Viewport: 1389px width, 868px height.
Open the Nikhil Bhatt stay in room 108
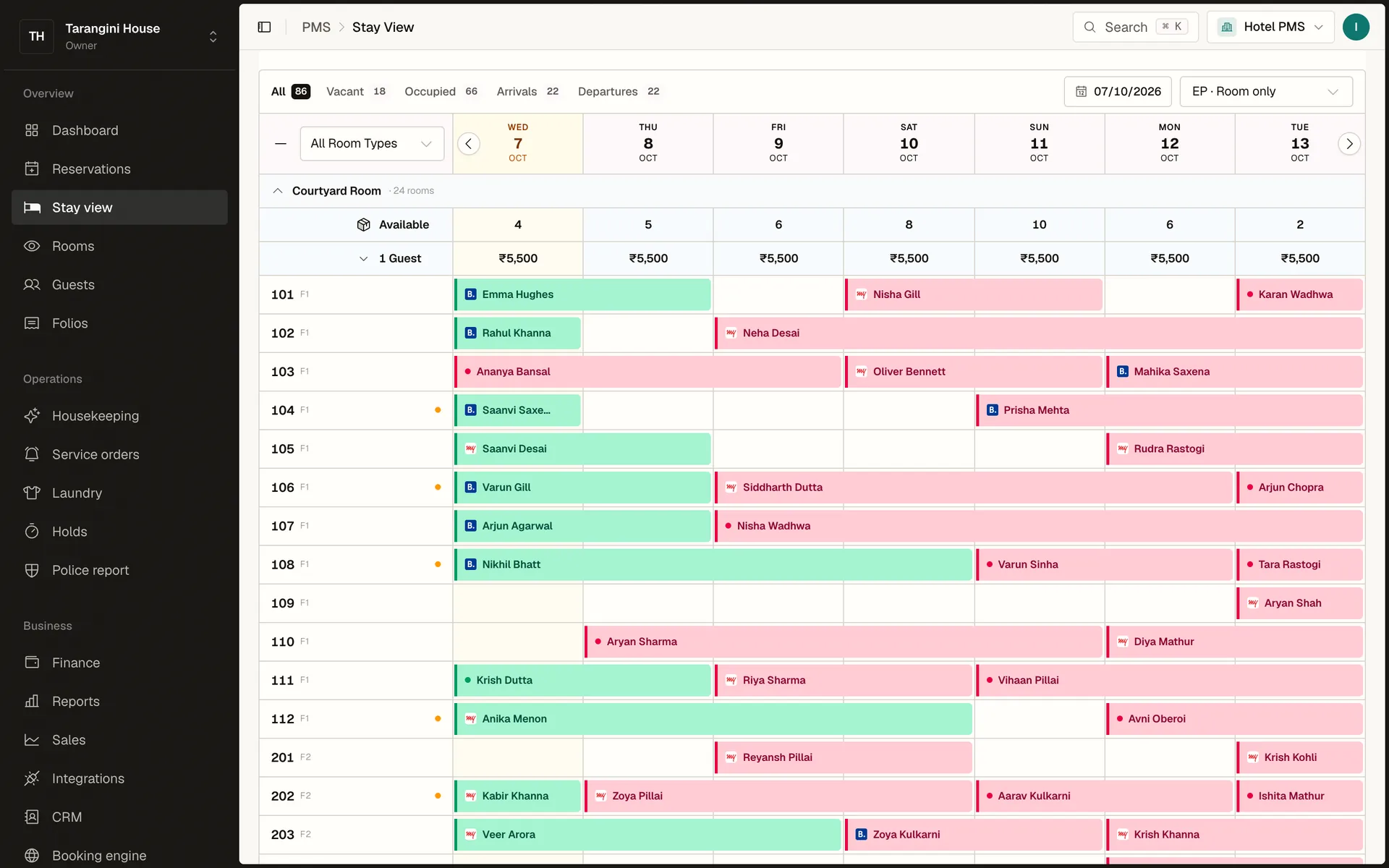coord(713,564)
